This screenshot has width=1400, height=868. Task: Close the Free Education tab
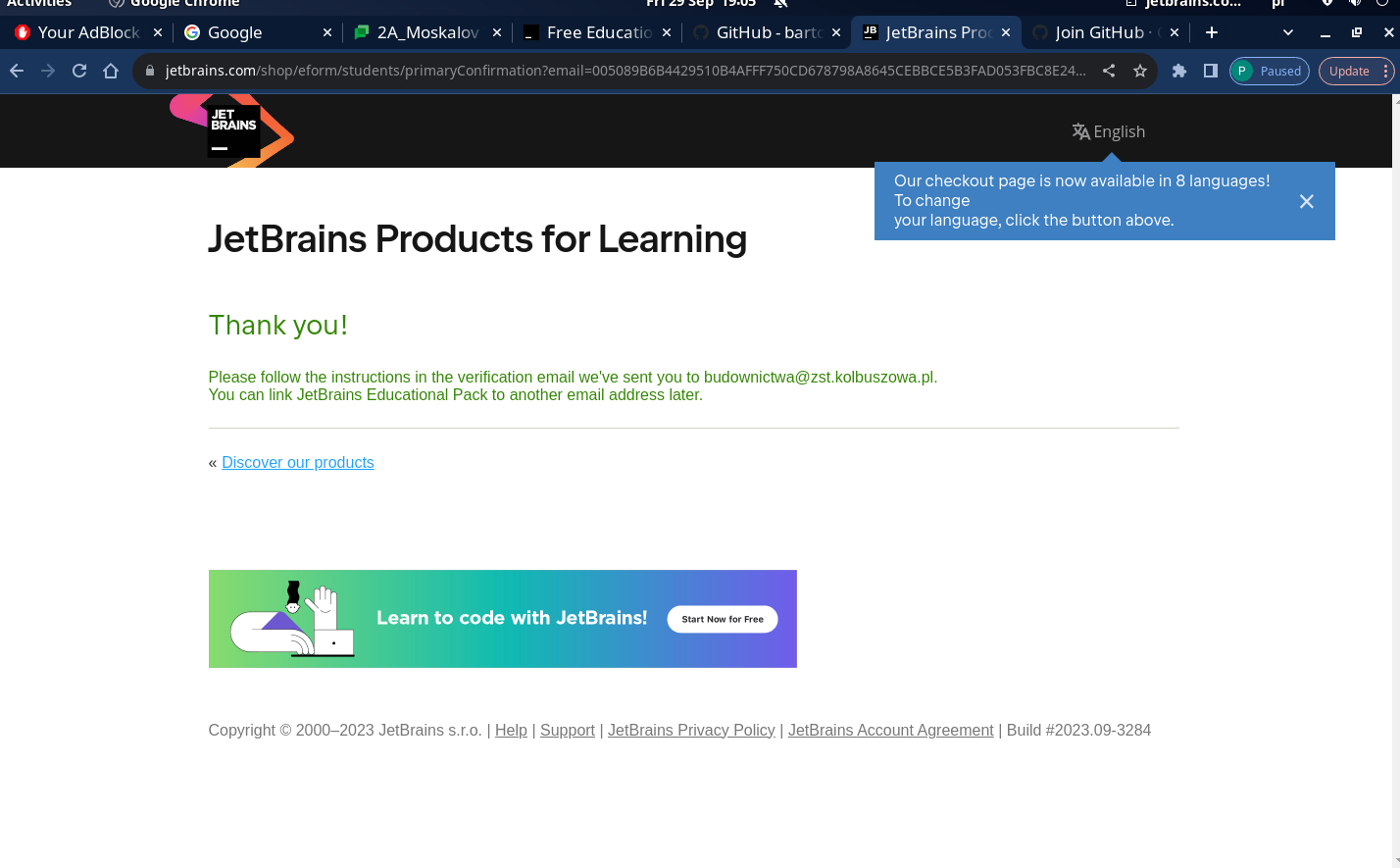(667, 32)
